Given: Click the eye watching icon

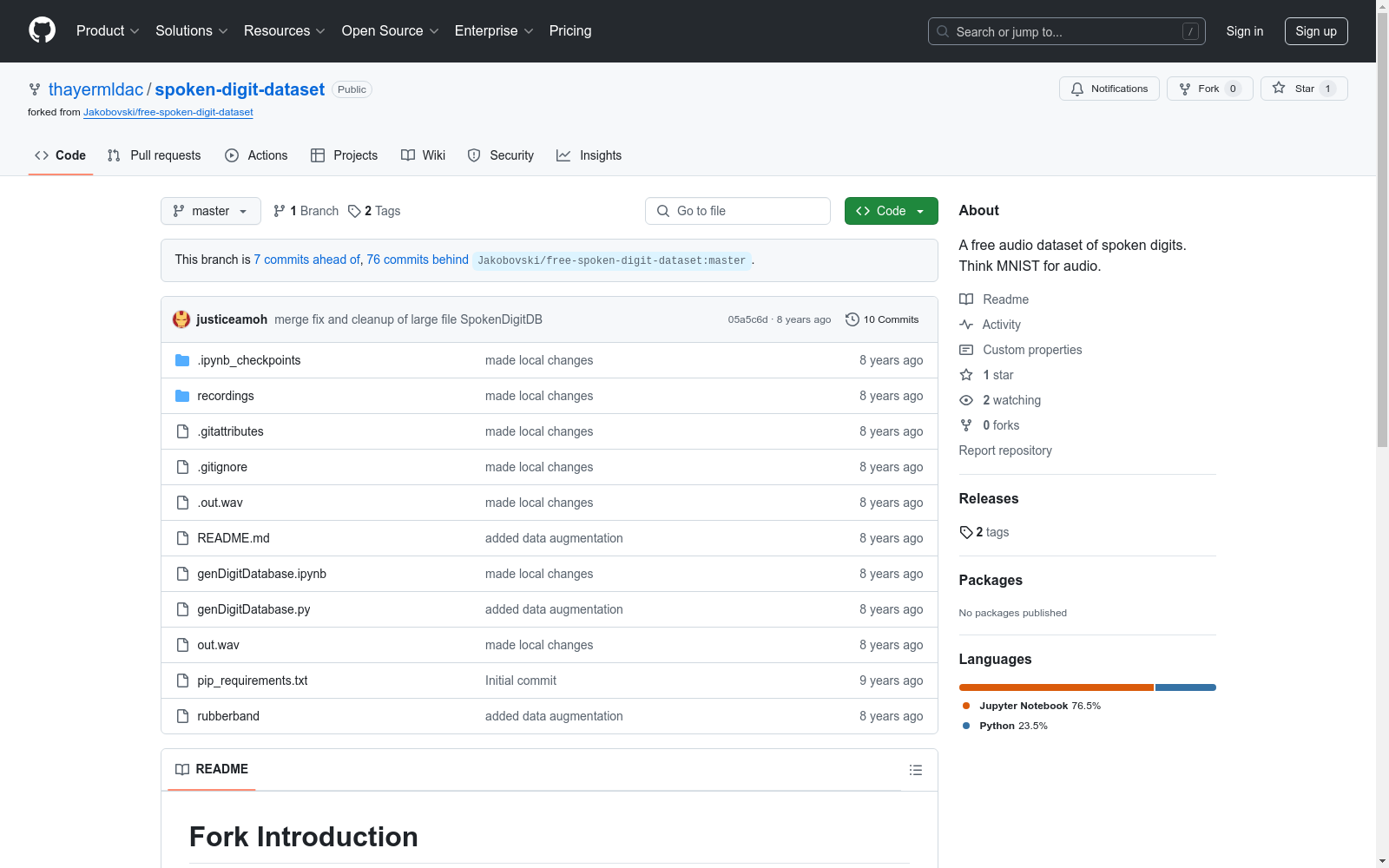Looking at the screenshot, I should click(x=966, y=400).
